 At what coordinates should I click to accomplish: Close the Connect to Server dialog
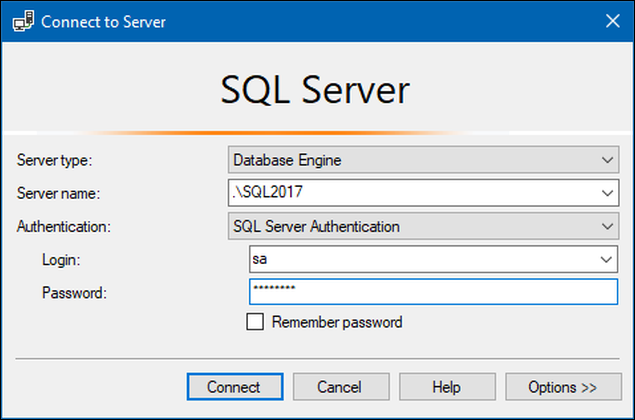tap(612, 21)
